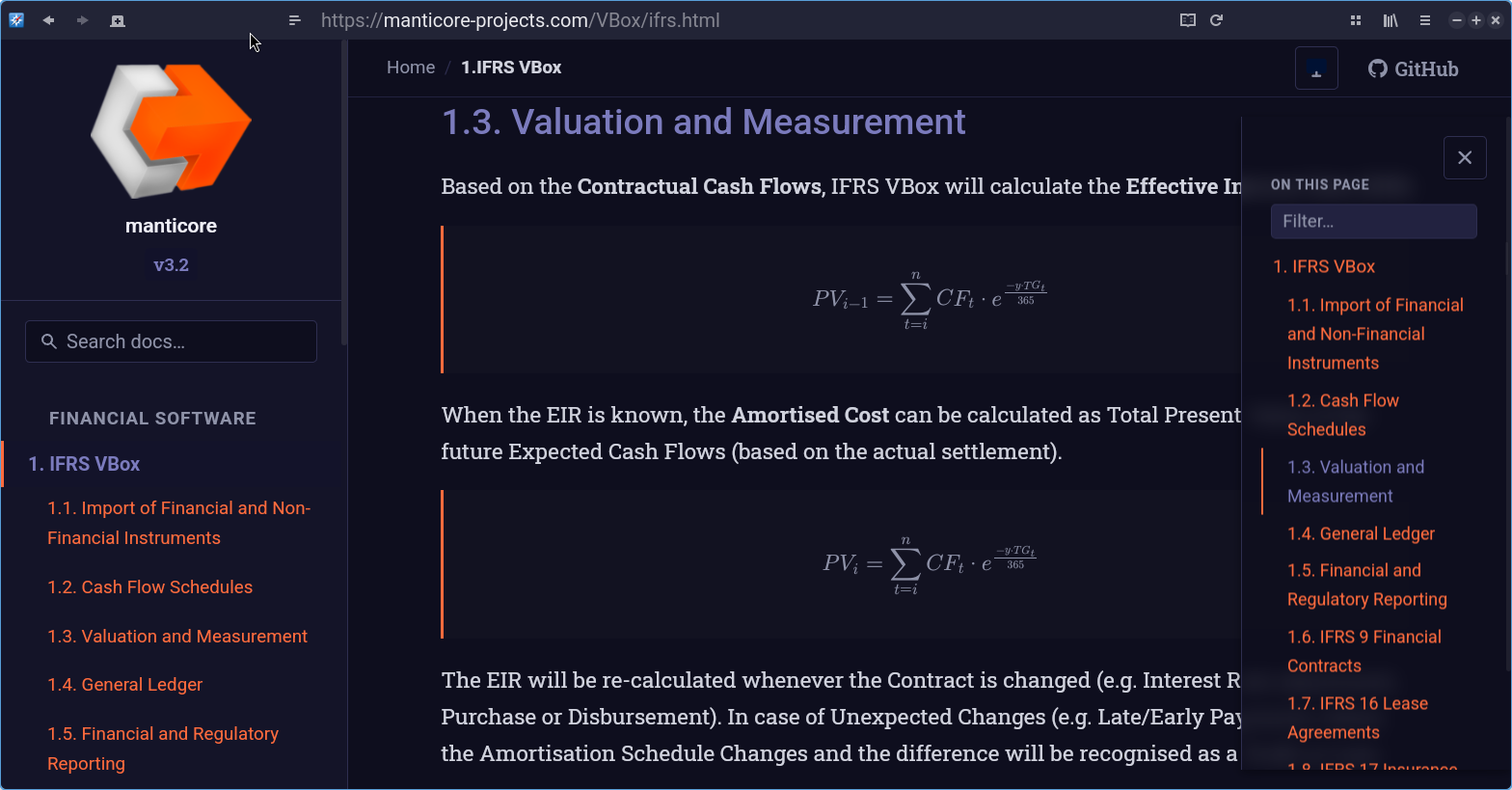Go to Home in the breadcrumb
Image resolution: width=1512 pixels, height=790 pixels.
[x=411, y=68]
